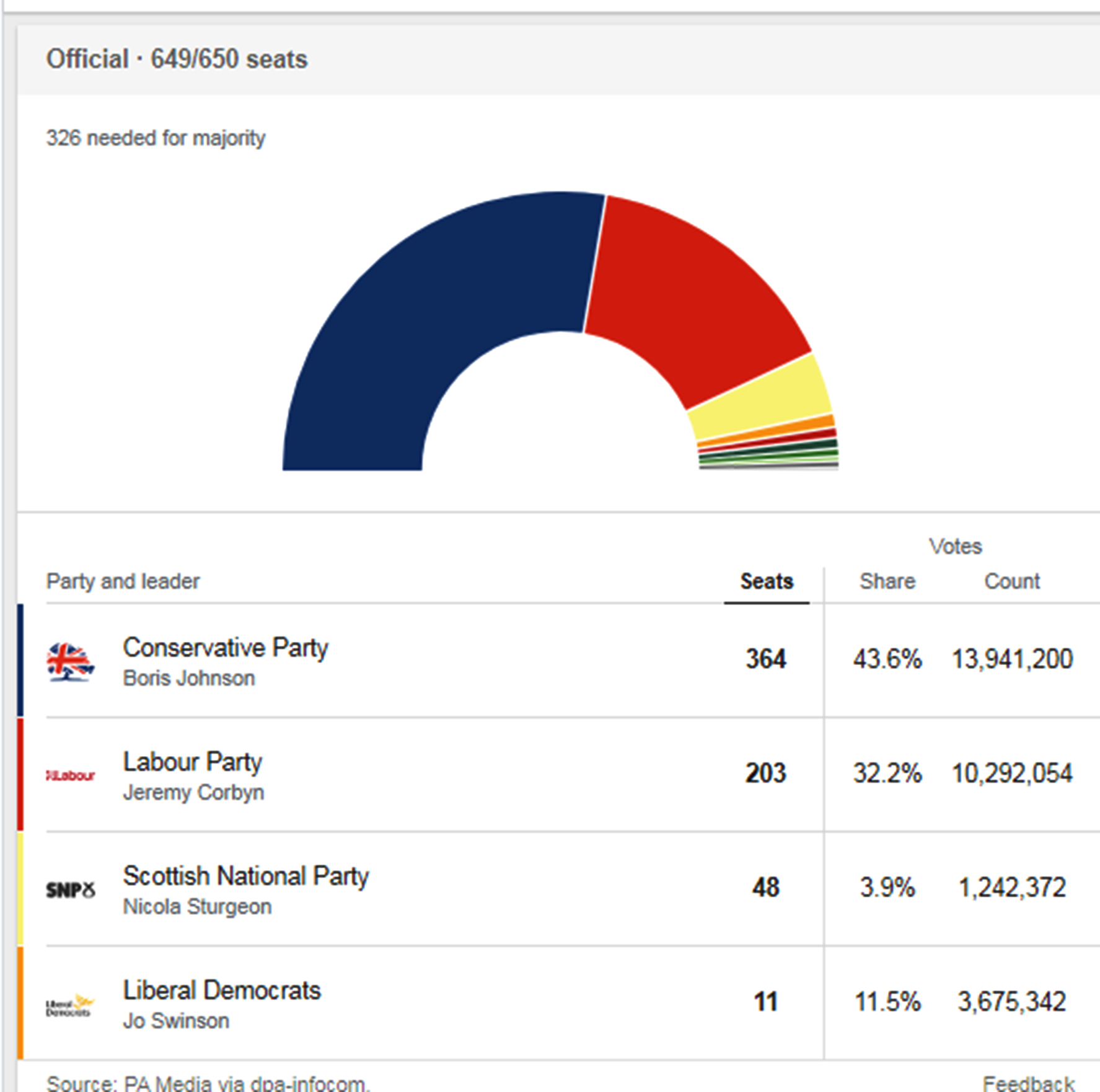This screenshot has width=1100, height=1092.
Task: Open the Labour Party name link
Action: point(193,762)
